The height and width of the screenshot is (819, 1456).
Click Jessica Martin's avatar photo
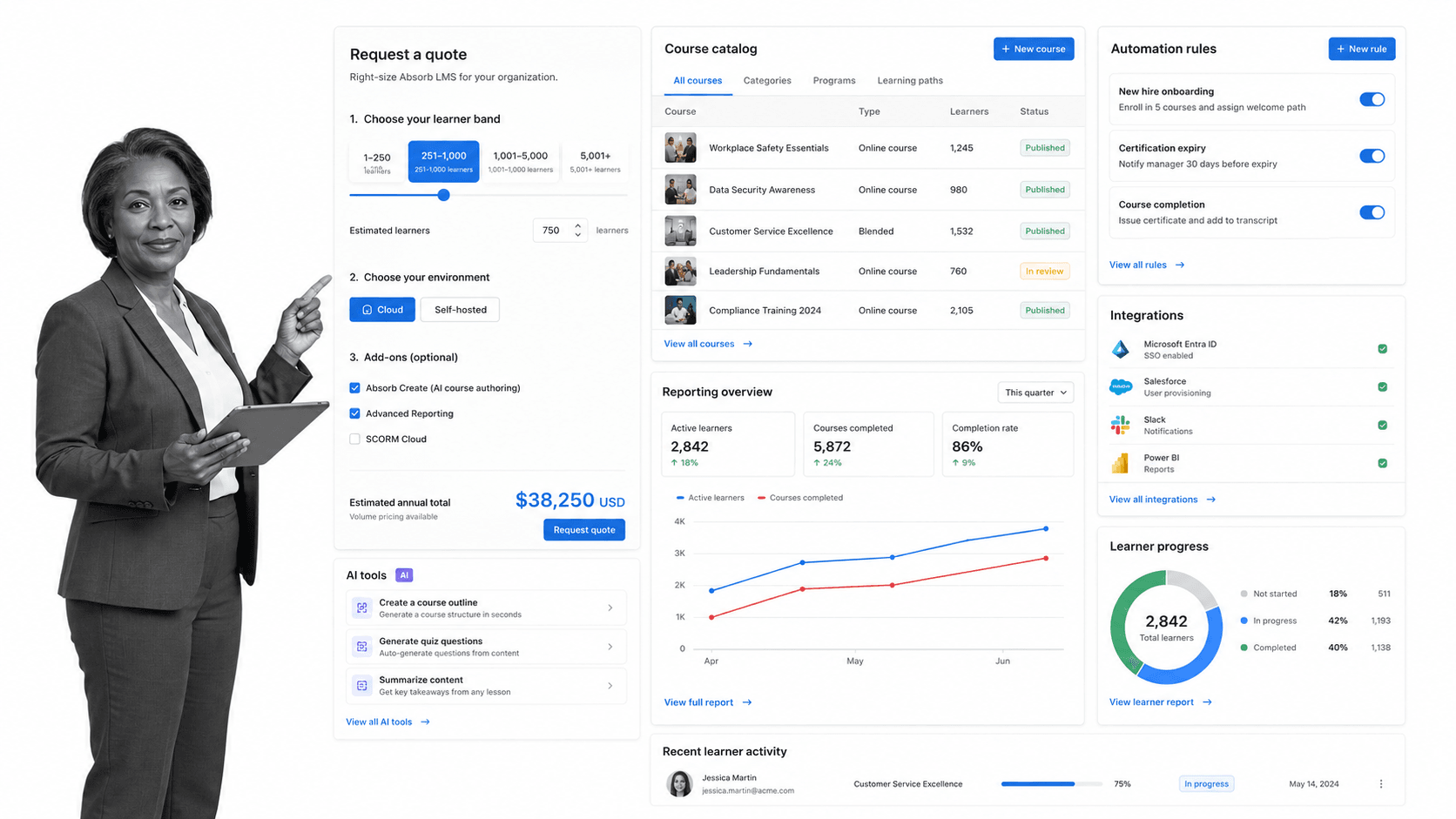pyautogui.click(x=679, y=784)
